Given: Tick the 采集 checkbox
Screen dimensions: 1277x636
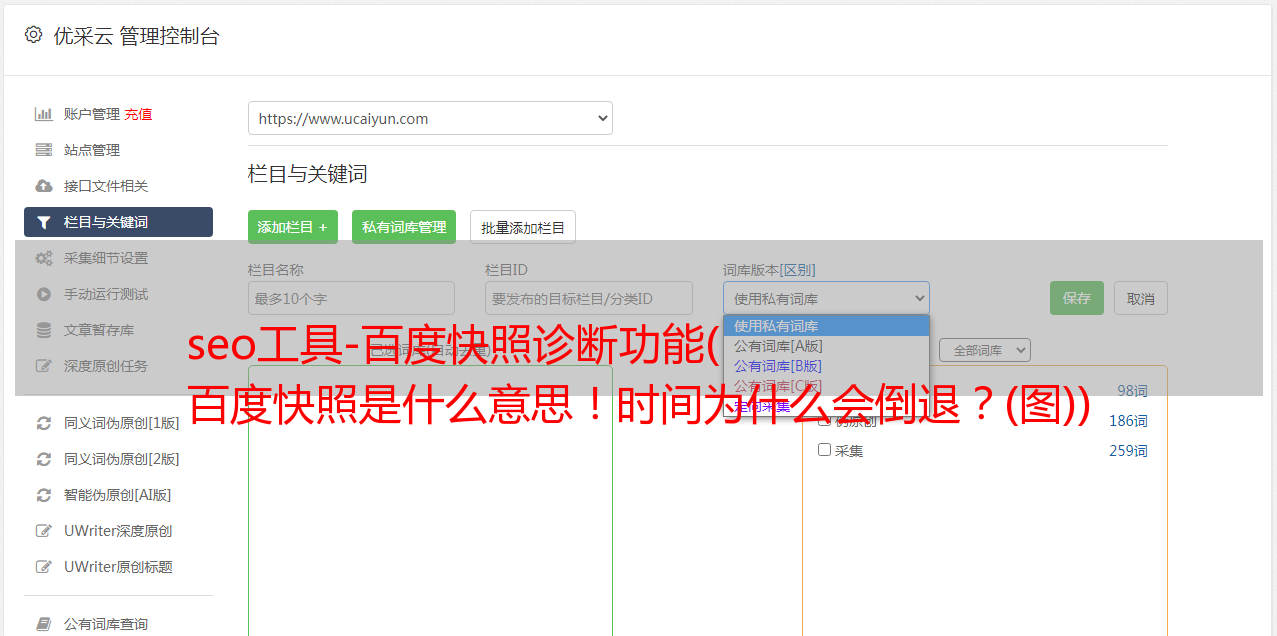Looking at the screenshot, I should click(x=825, y=450).
